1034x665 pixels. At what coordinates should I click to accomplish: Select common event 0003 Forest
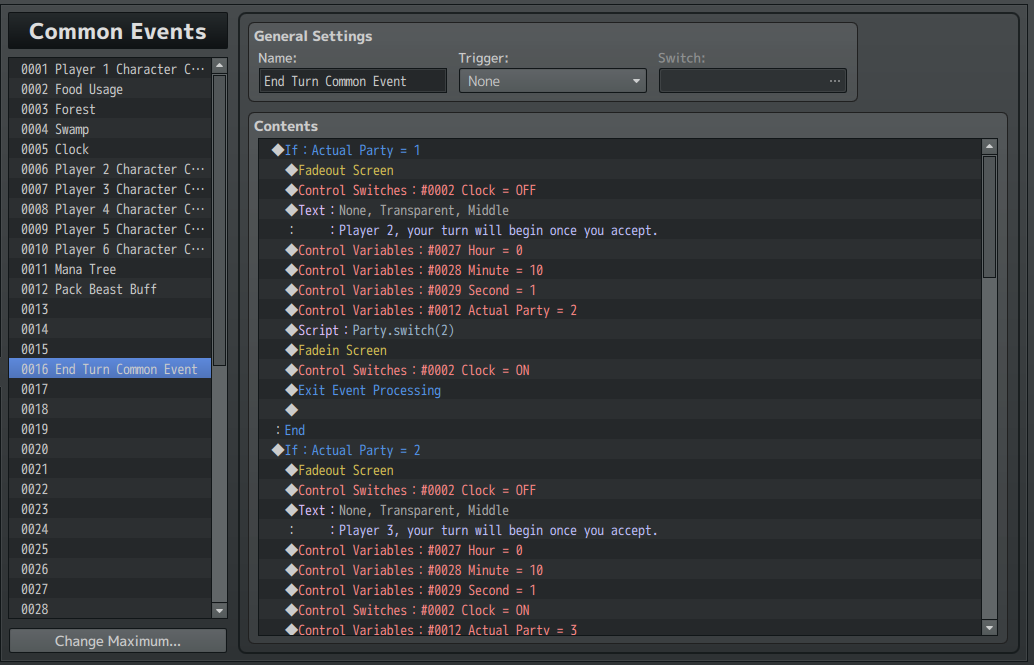click(x=110, y=110)
